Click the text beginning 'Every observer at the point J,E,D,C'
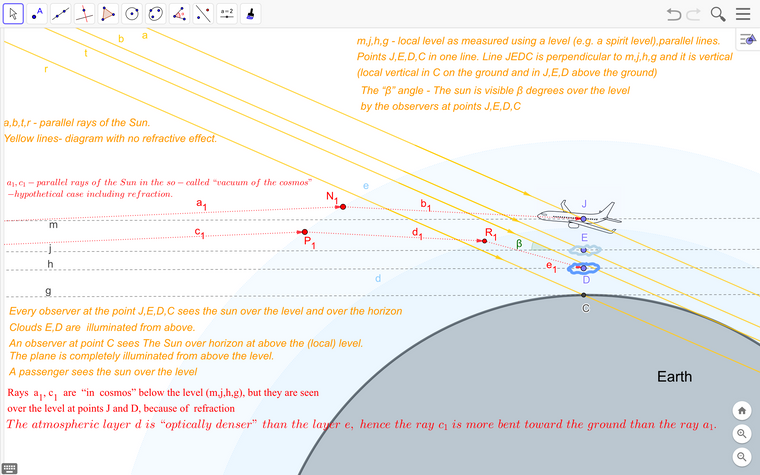 click(x=206, y=311)
